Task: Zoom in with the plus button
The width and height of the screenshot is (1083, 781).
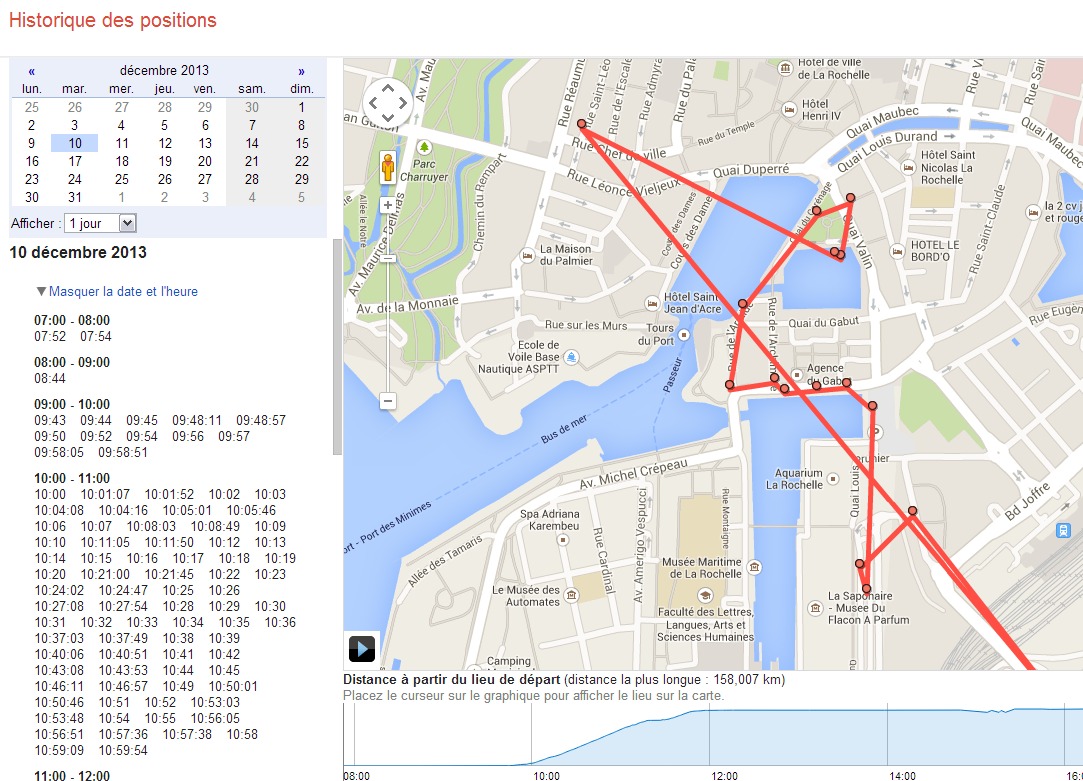Action: (x=388, y=205)
